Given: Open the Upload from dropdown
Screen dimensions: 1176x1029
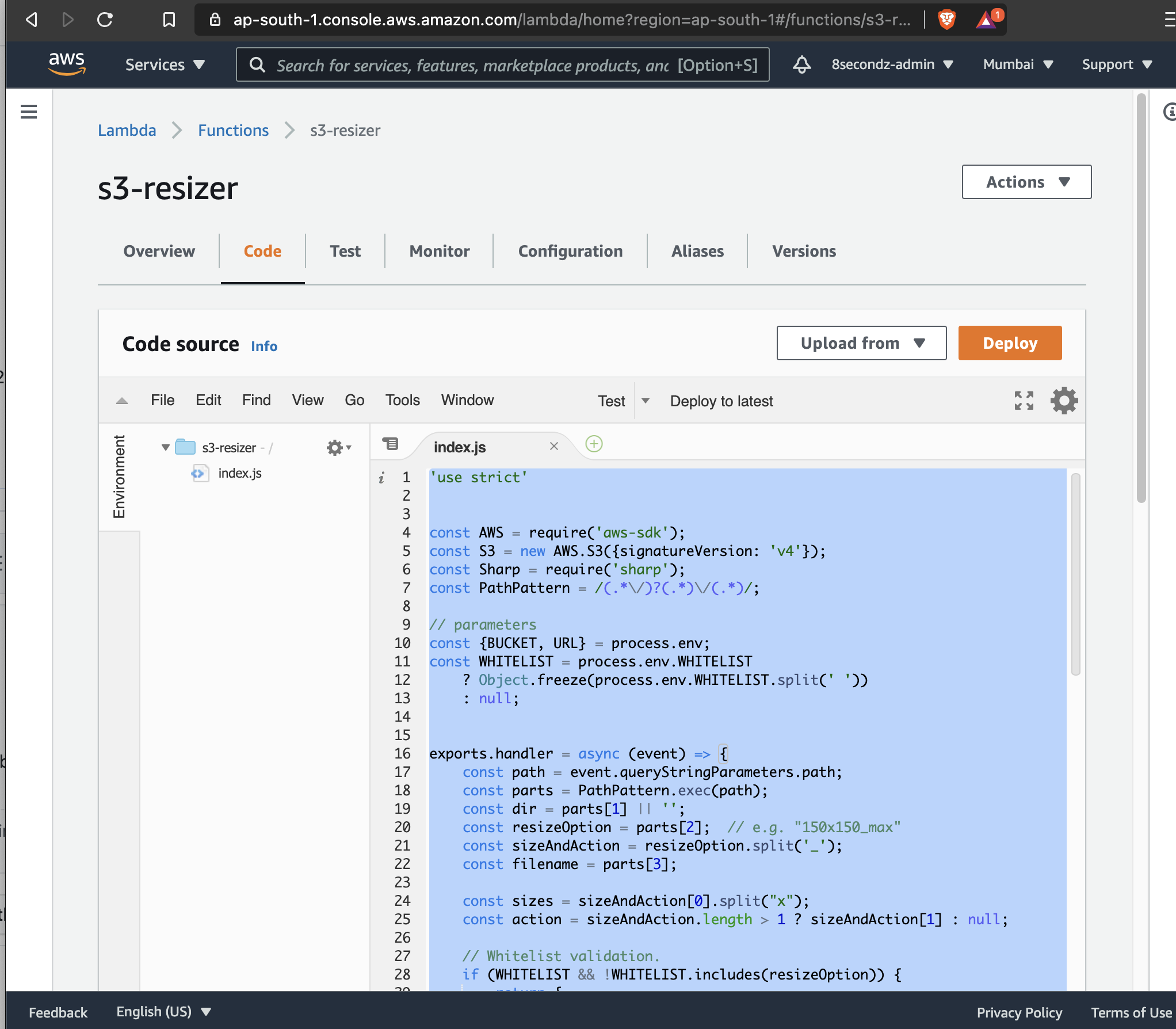Looking at the screenshot, I should 861,342.
